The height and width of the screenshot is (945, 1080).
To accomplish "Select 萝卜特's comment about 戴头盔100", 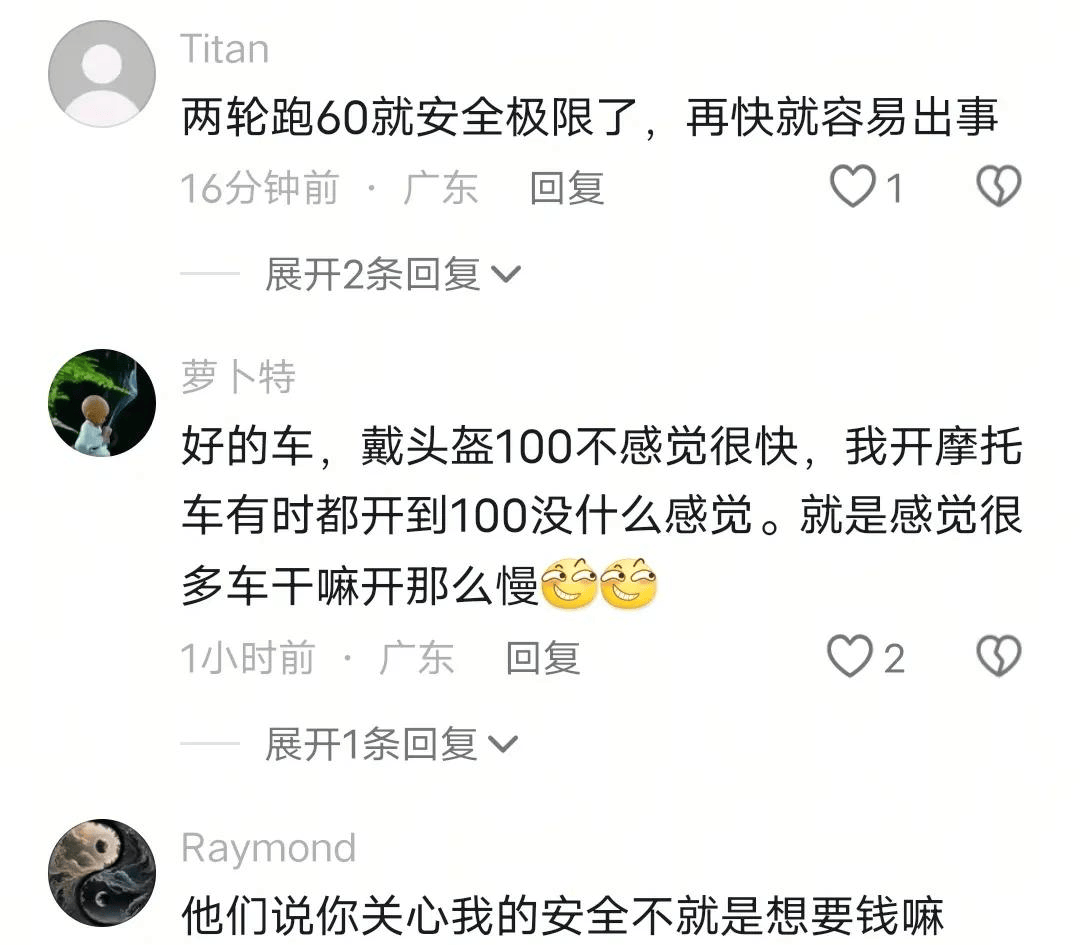I will [601, 517].
